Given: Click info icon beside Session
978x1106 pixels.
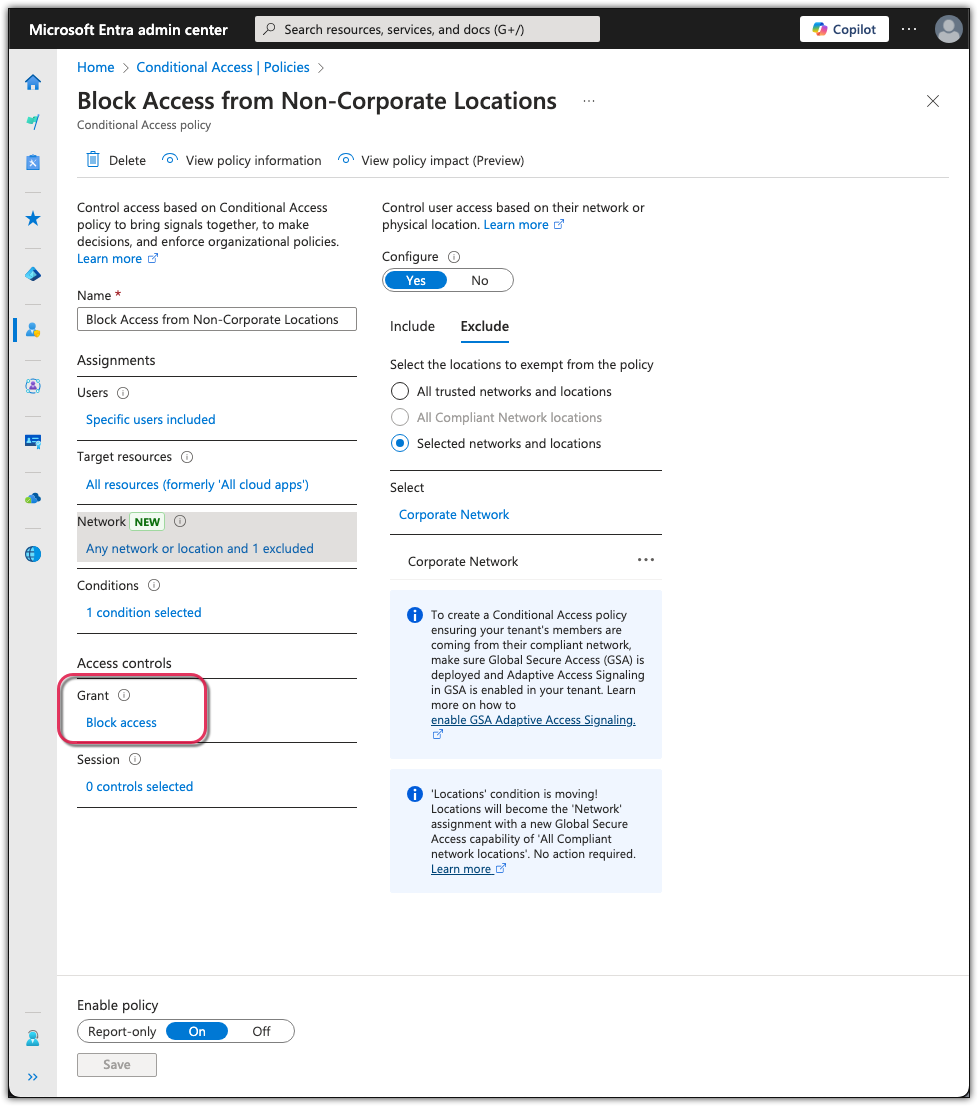Looking at the screenshot, I should click(135, 760).
